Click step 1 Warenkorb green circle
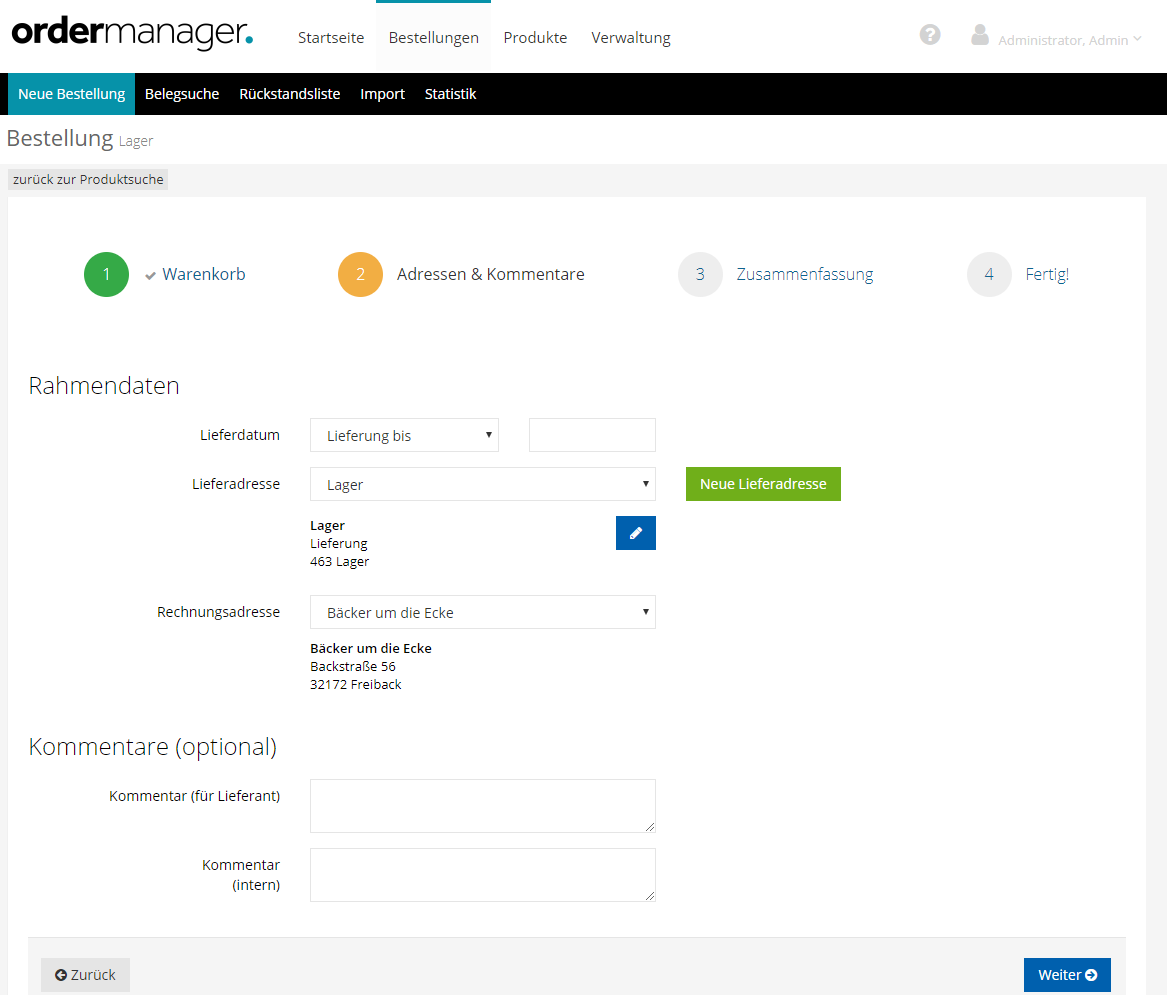Viewport: 1167px width, 995px height. (x=106, y=275)
